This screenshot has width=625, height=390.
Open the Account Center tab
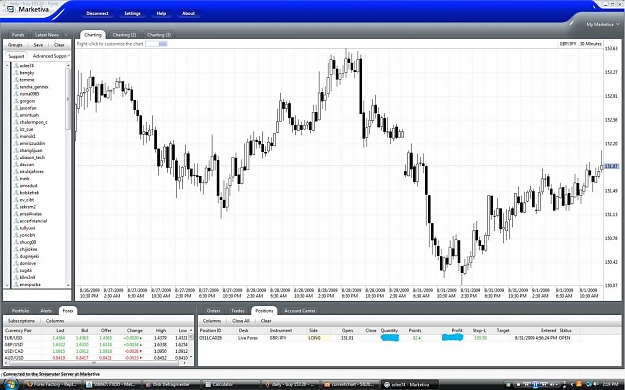(x=300, y=311)
